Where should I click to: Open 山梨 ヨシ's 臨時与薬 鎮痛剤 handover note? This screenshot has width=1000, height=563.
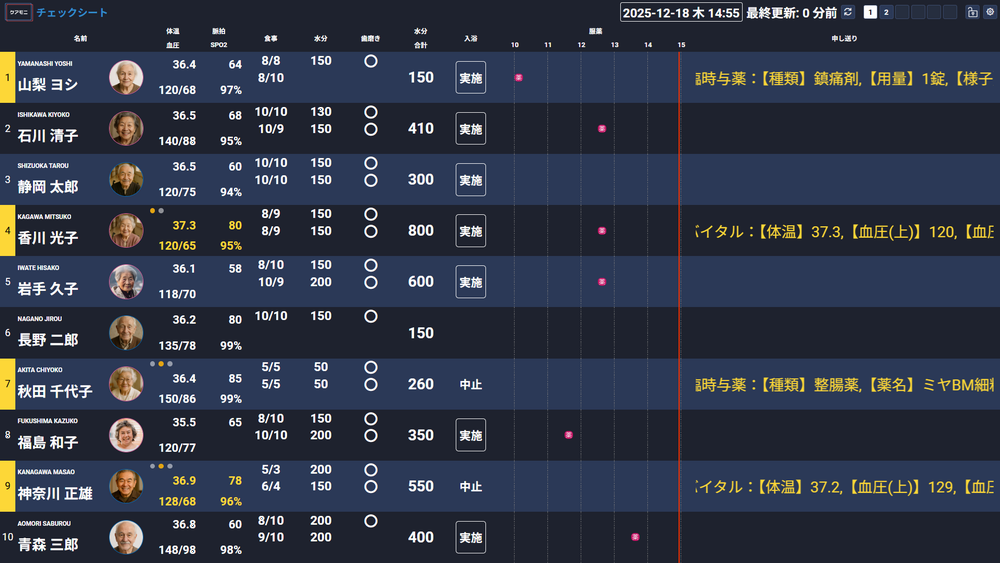click(x=844, y=78)
